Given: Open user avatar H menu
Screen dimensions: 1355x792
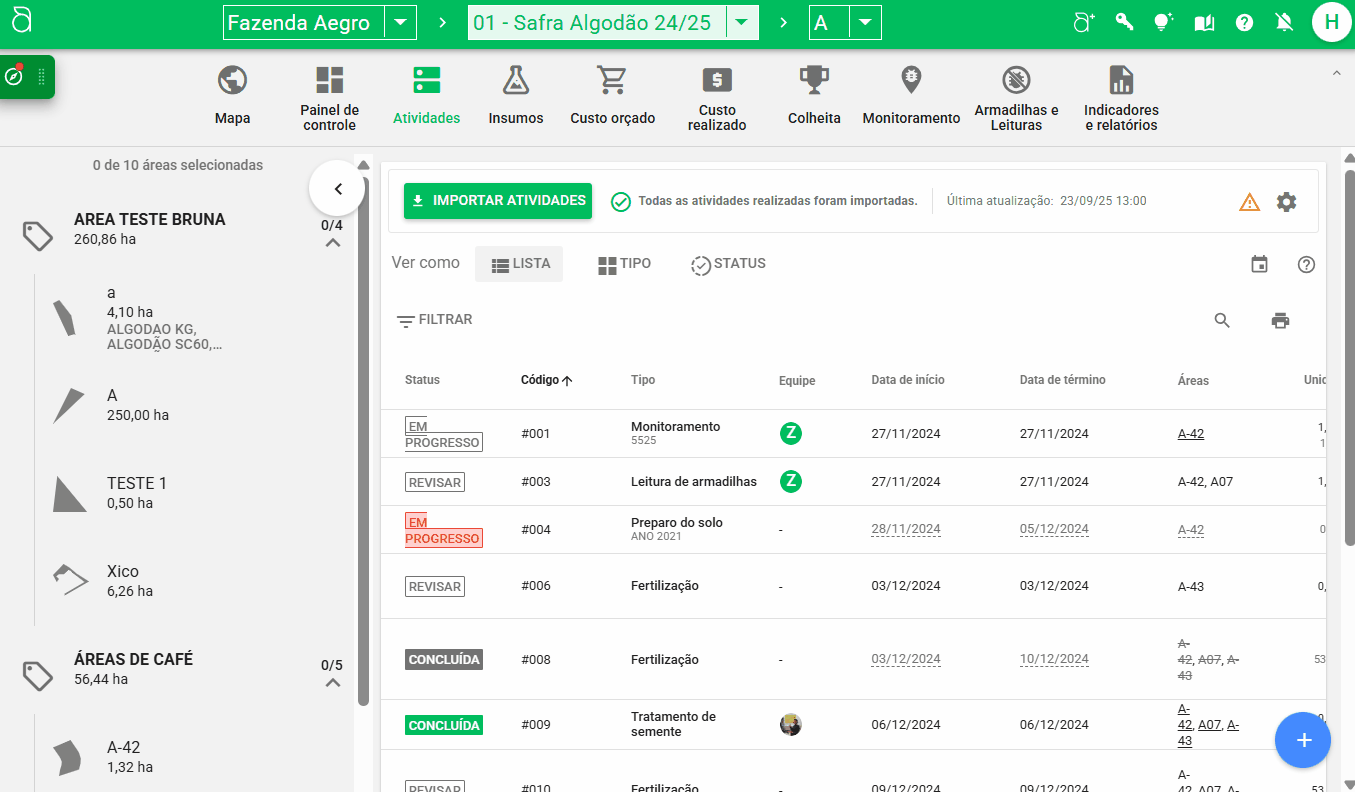Looking at the screenshot, I should [x=1331, y=22].
